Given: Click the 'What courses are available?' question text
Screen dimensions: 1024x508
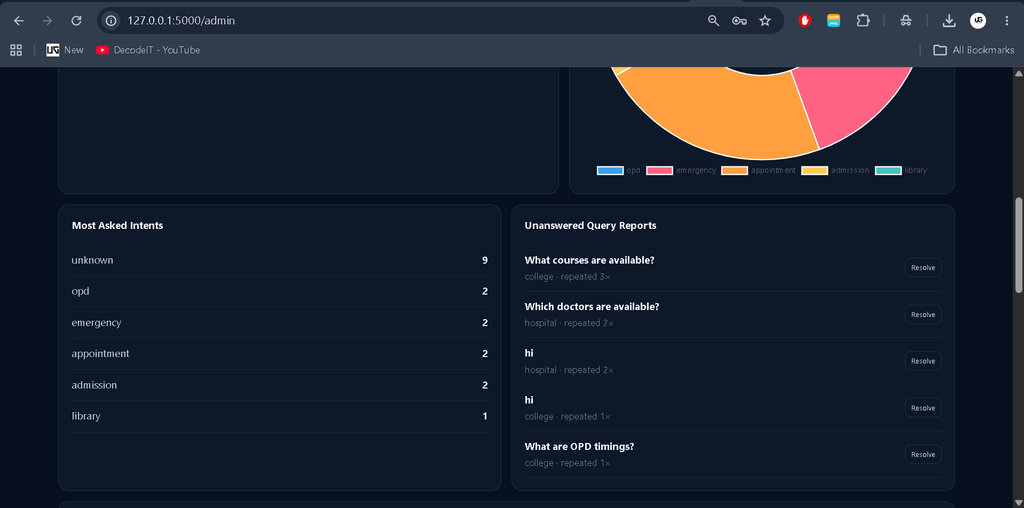Looking at the screenshot, I should pyautogui.click(x=589, y=260).
